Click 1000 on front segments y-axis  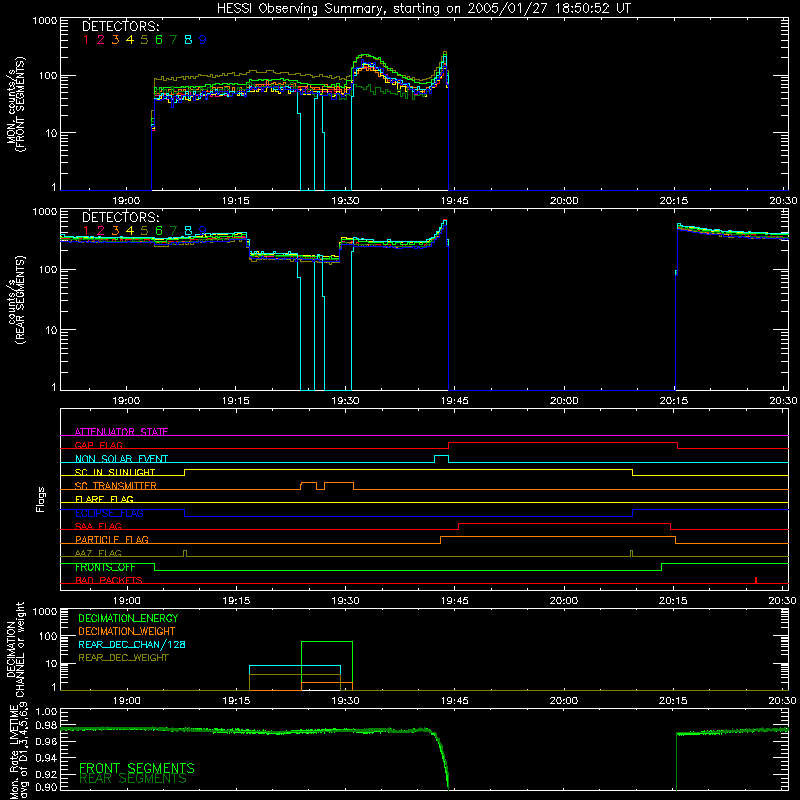coord(44,21)
